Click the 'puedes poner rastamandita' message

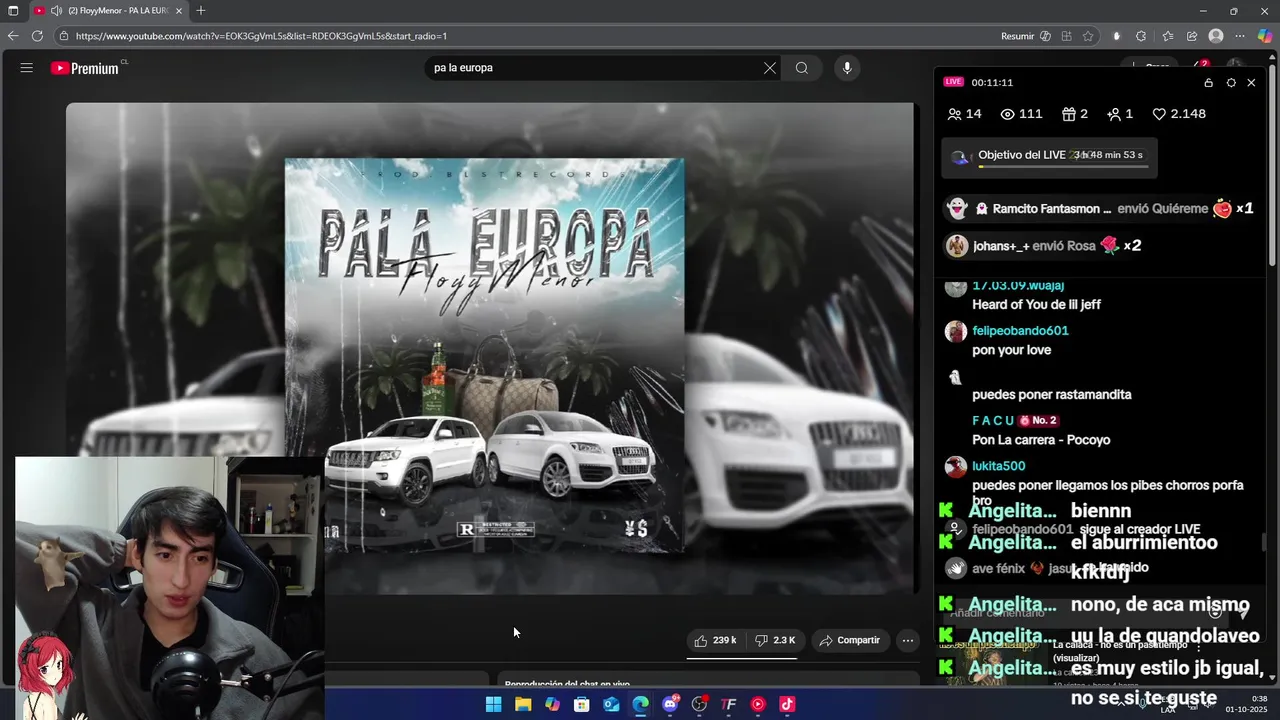(x=1052, y=395)
